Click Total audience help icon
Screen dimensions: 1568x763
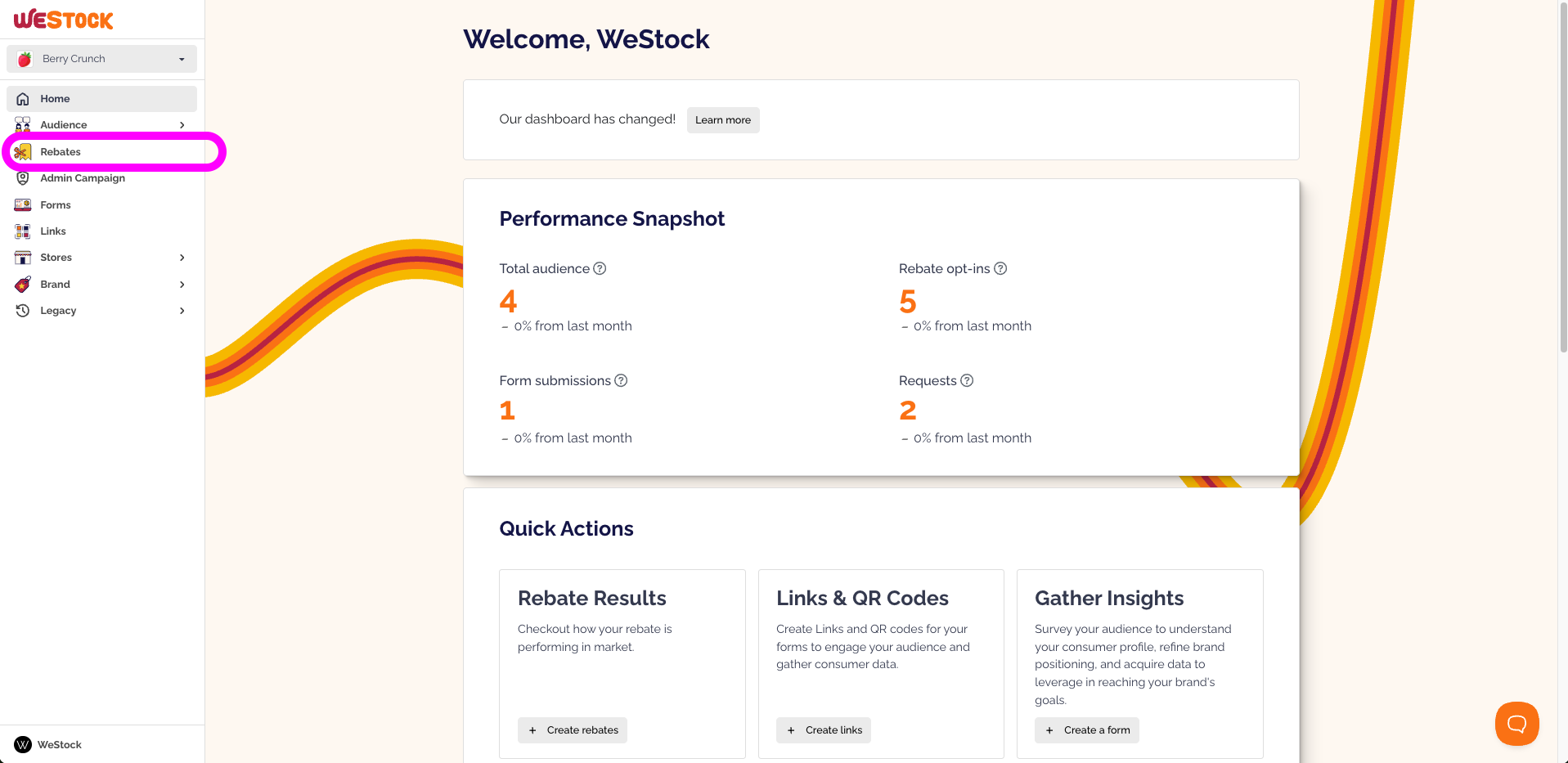[x=600, y=268]
